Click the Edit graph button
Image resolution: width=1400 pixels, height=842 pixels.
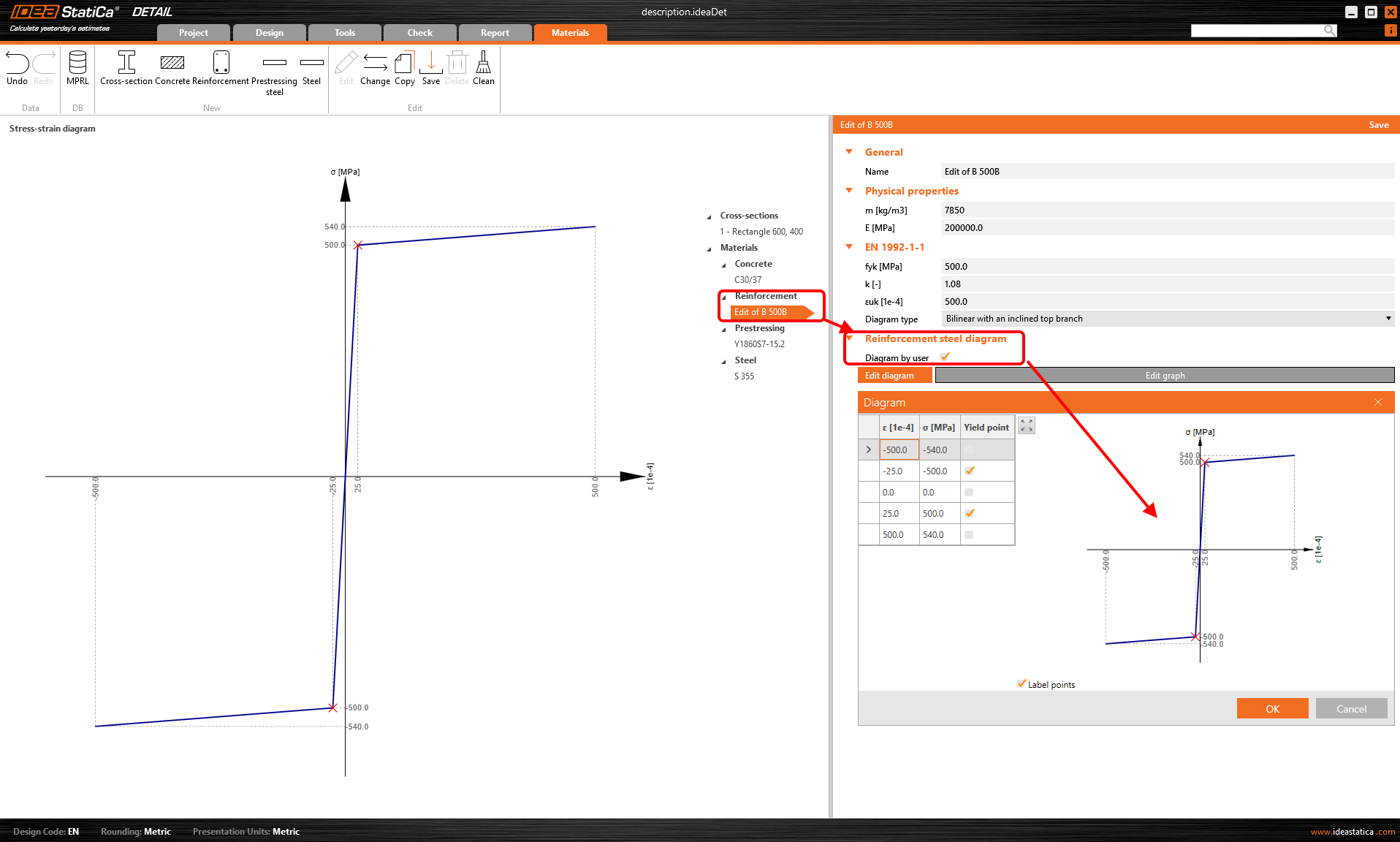1165,376
